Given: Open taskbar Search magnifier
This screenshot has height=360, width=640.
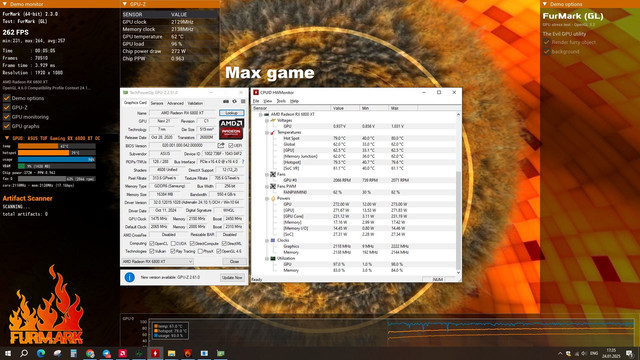Looking at the screenshot, I should click(24, 353).
